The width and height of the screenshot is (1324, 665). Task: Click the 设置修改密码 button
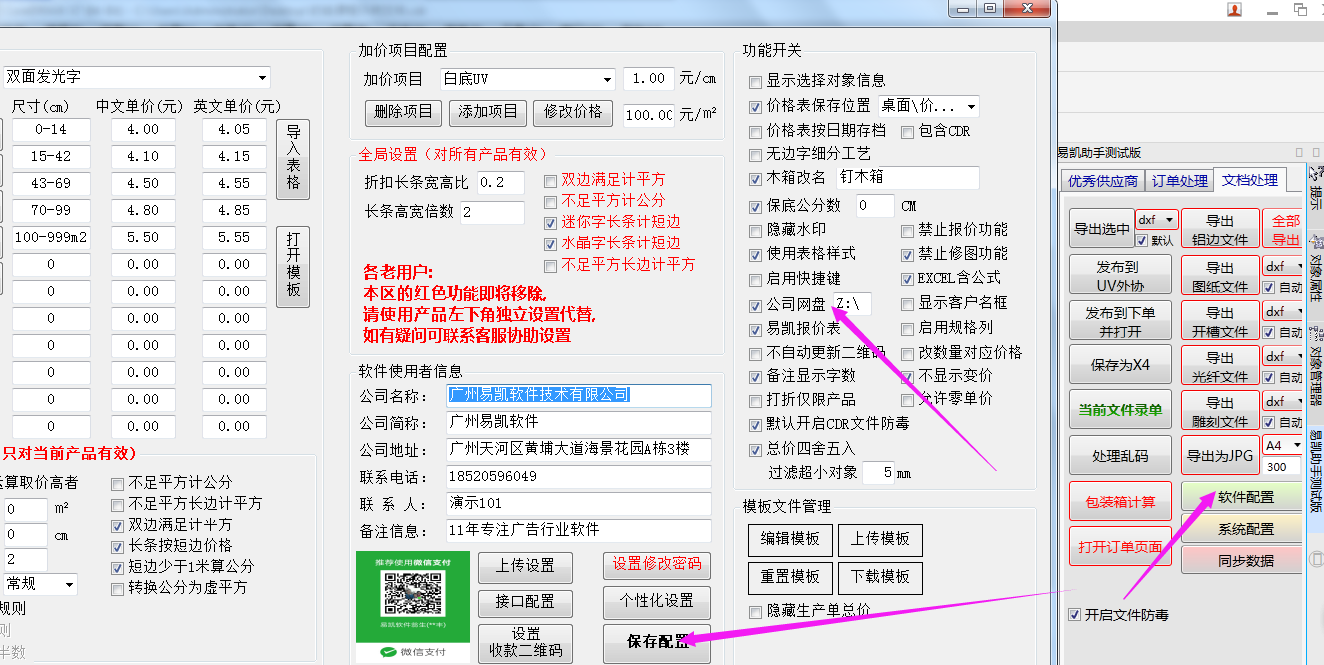point(657,564)
